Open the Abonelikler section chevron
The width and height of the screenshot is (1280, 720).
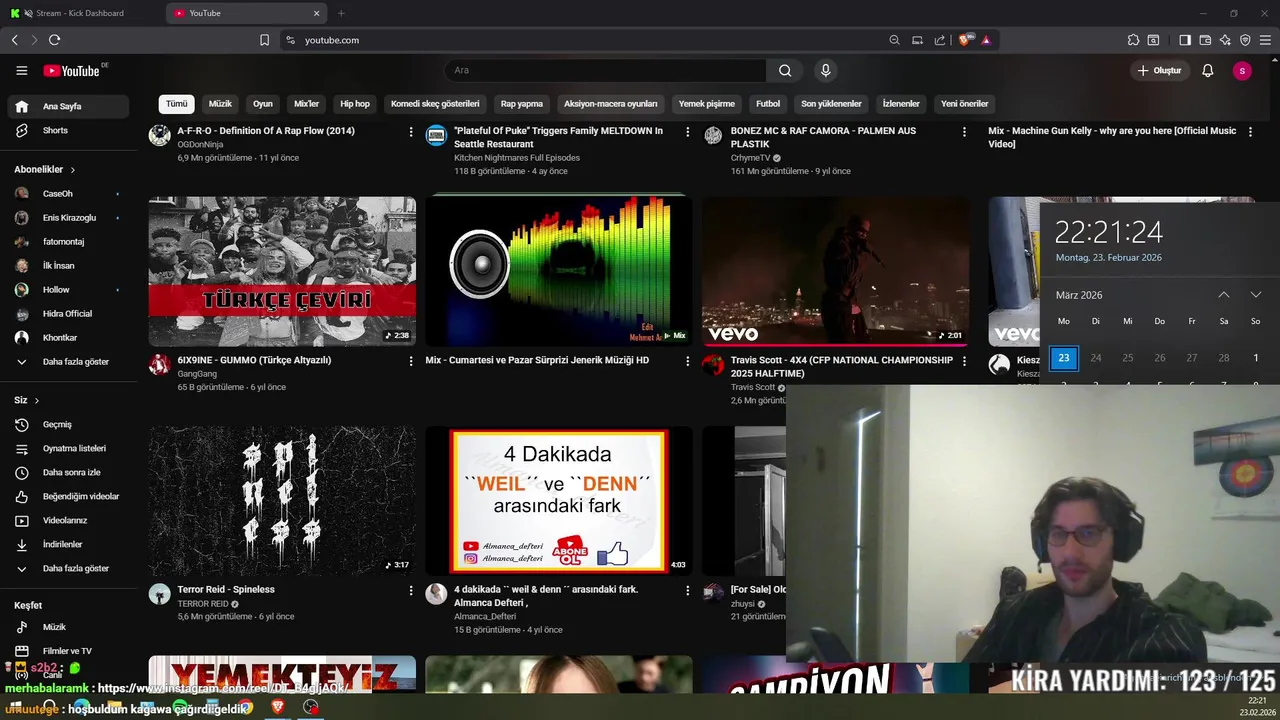click(73, 170)
